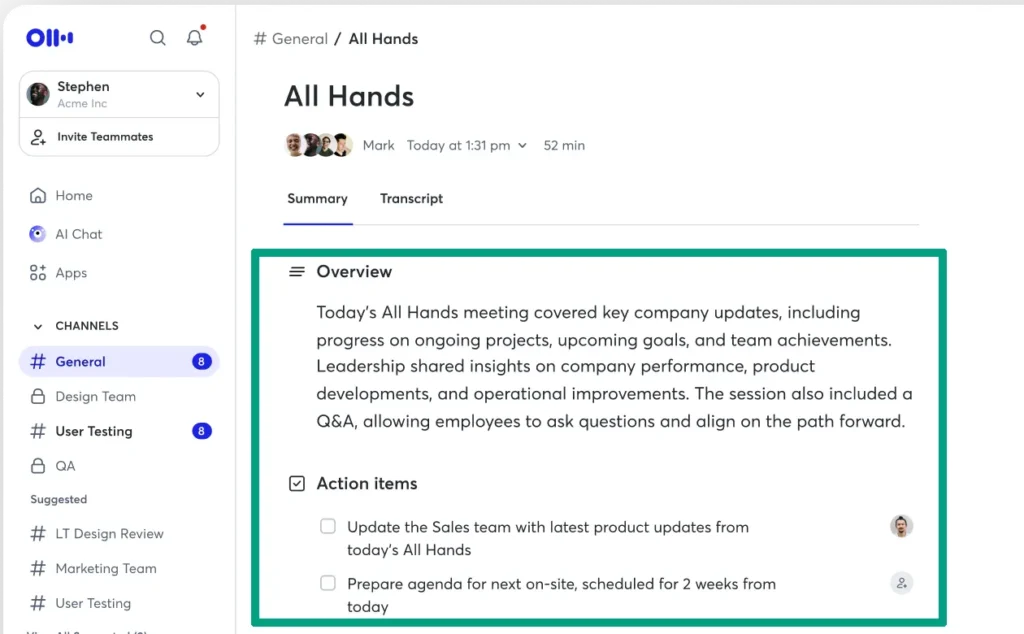Click the checkbox icon beside Action items heading
Viewport: 1024px width, 634px height.
pos(297,483)
